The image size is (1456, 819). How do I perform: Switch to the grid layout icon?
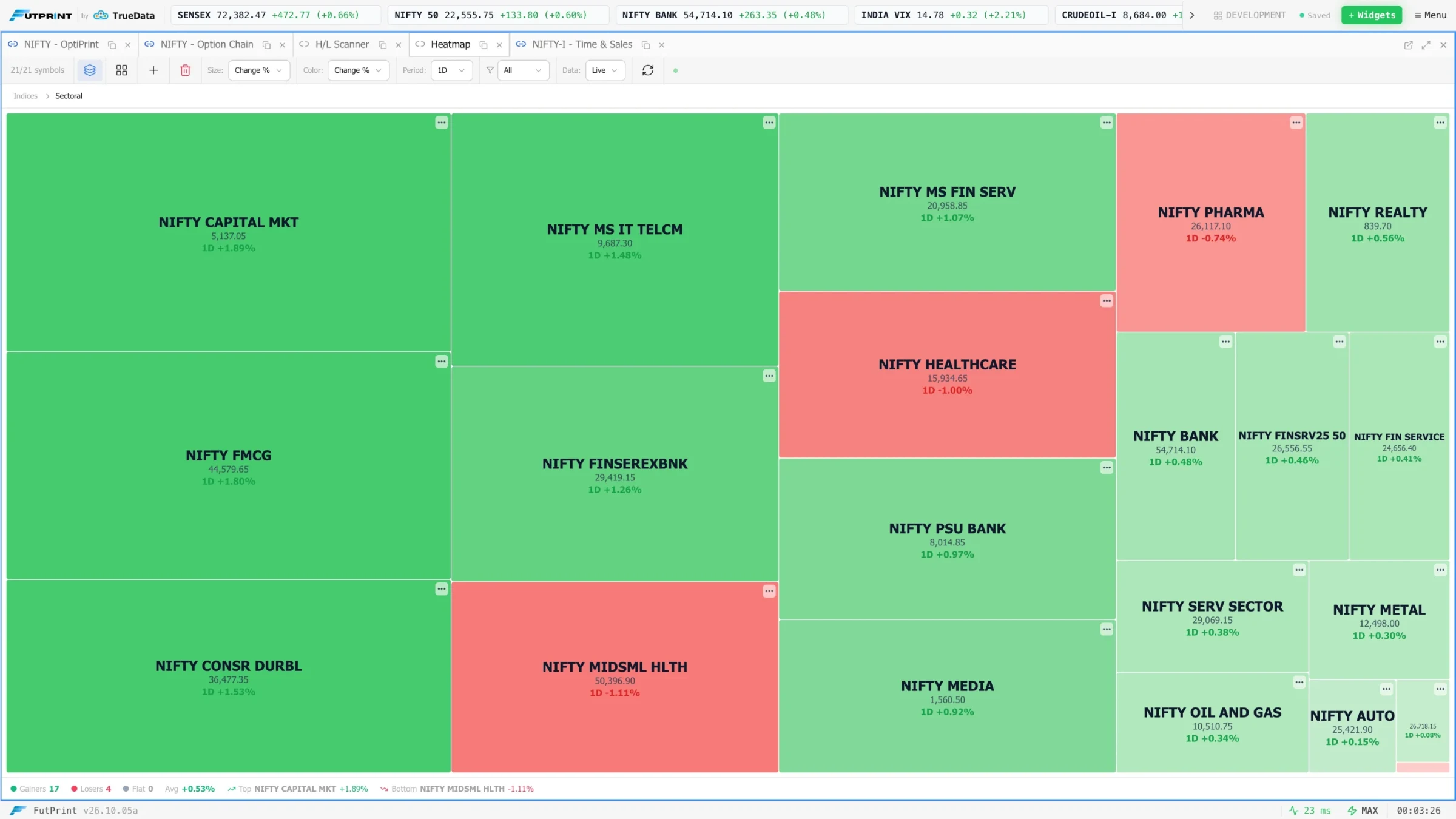coord(121,70)
